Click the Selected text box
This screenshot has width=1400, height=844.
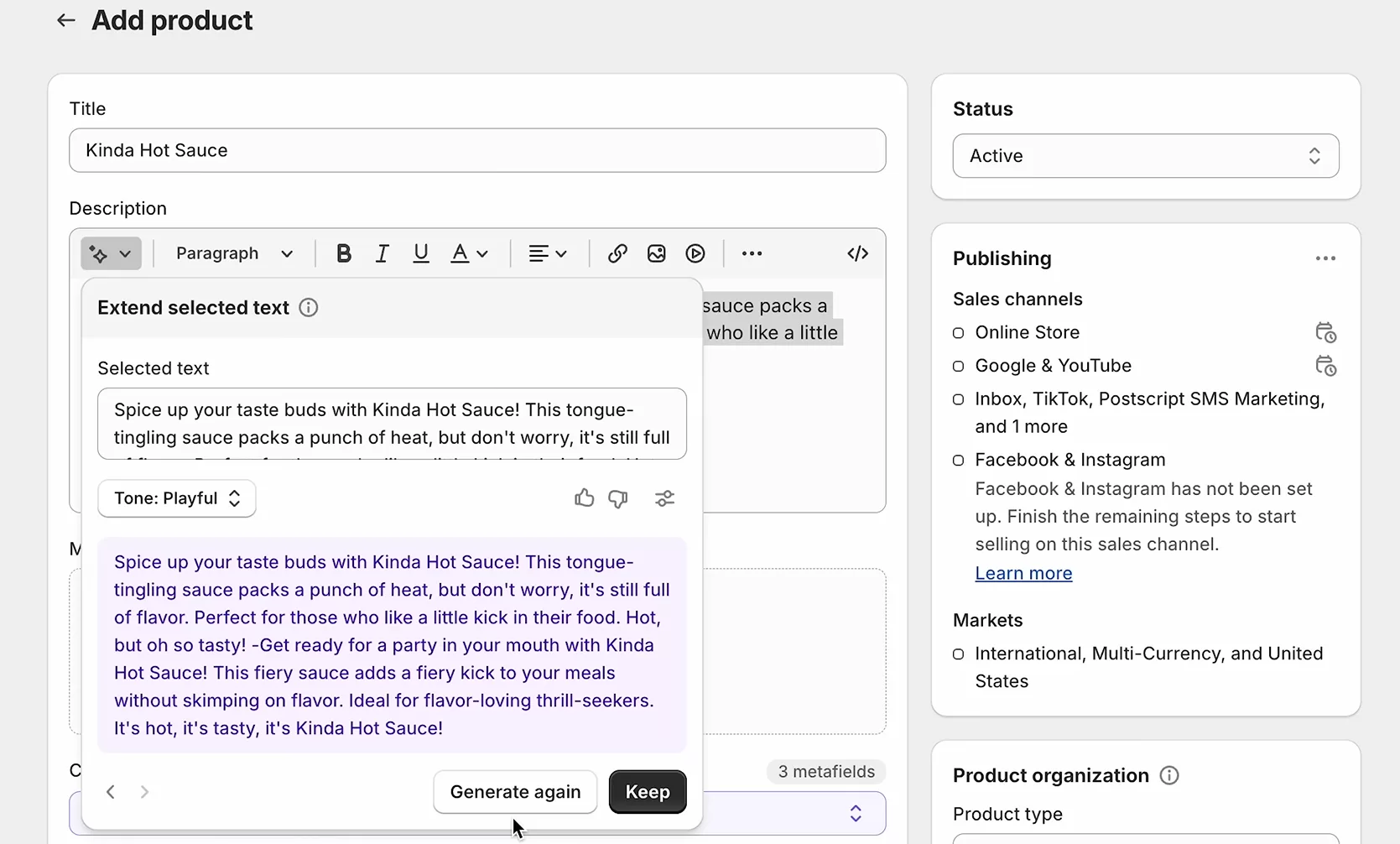[392, 424]
